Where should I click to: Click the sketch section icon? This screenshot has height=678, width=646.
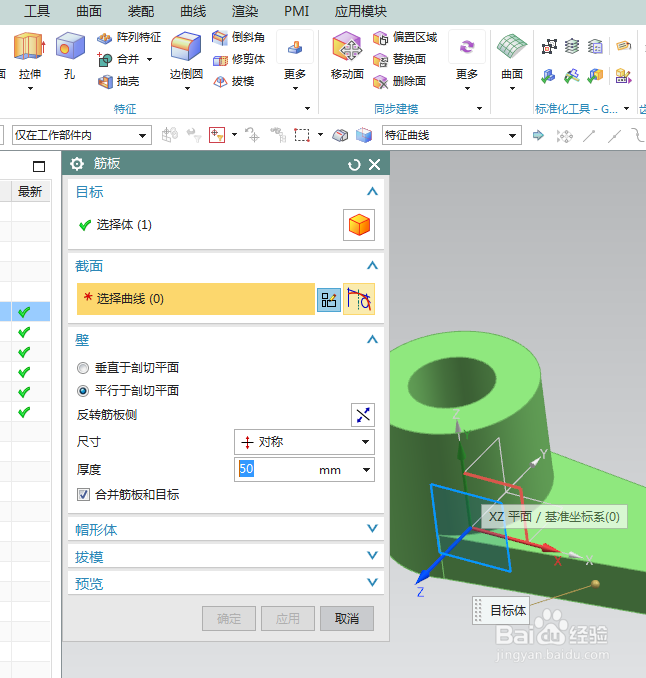click(x=329, y=299)
